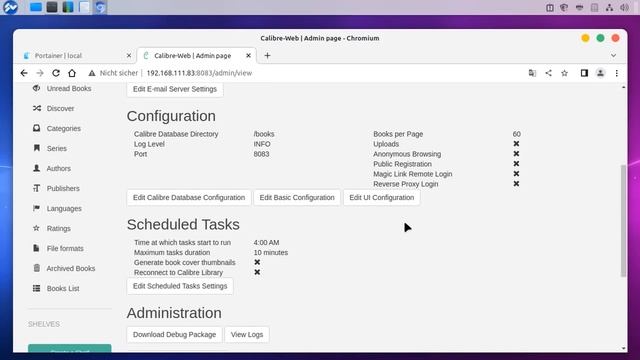Click Edit Basic Configuration button
The width and height of the screenshot is (640, 360).
tap(297, 198)
